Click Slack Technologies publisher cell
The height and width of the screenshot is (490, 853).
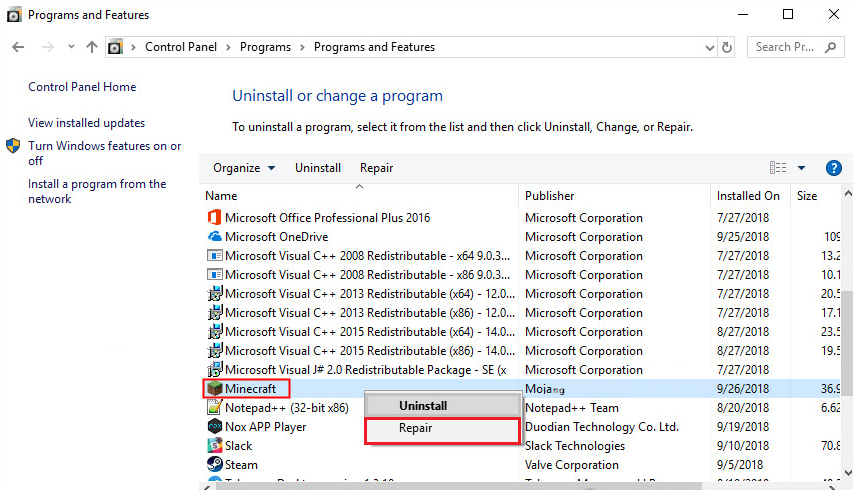pyautogui.click(x=575, y=446)
